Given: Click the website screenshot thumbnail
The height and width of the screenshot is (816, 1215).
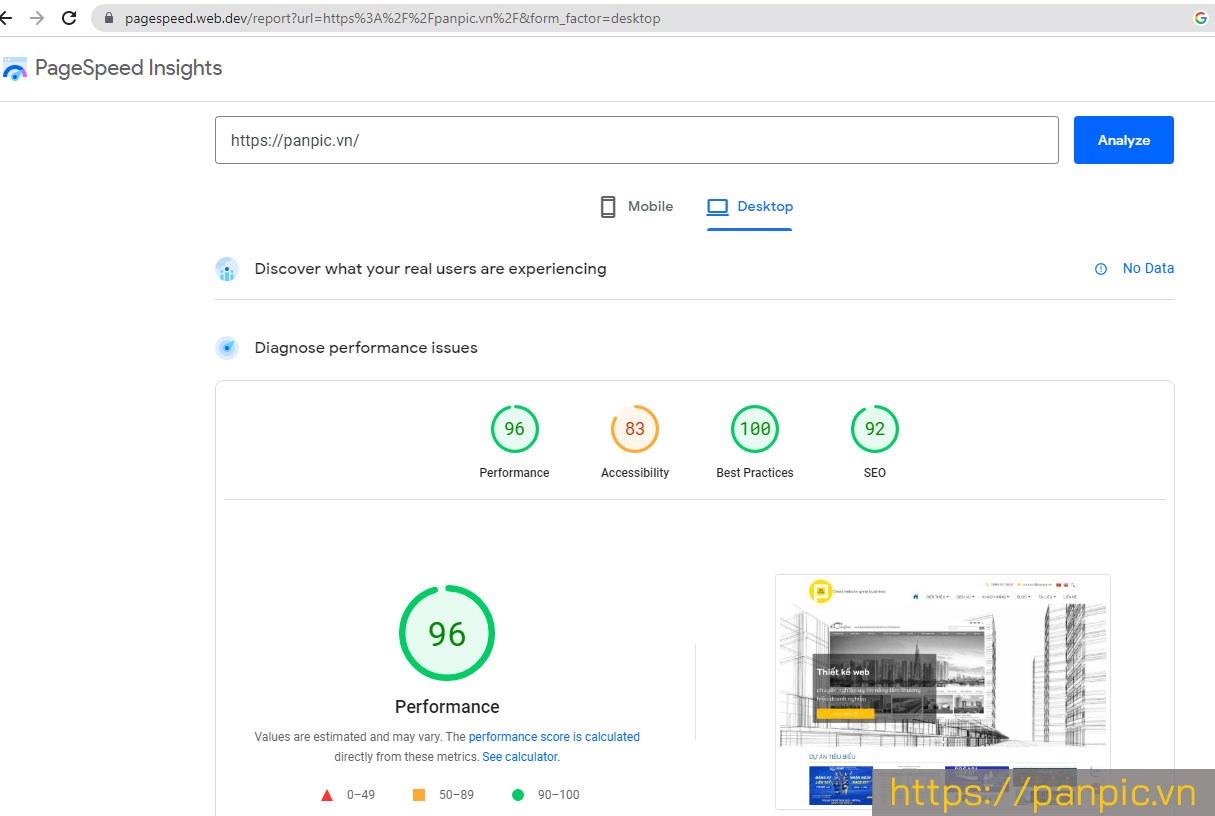Looking at the screenshot, I should (x=943, y=690).
